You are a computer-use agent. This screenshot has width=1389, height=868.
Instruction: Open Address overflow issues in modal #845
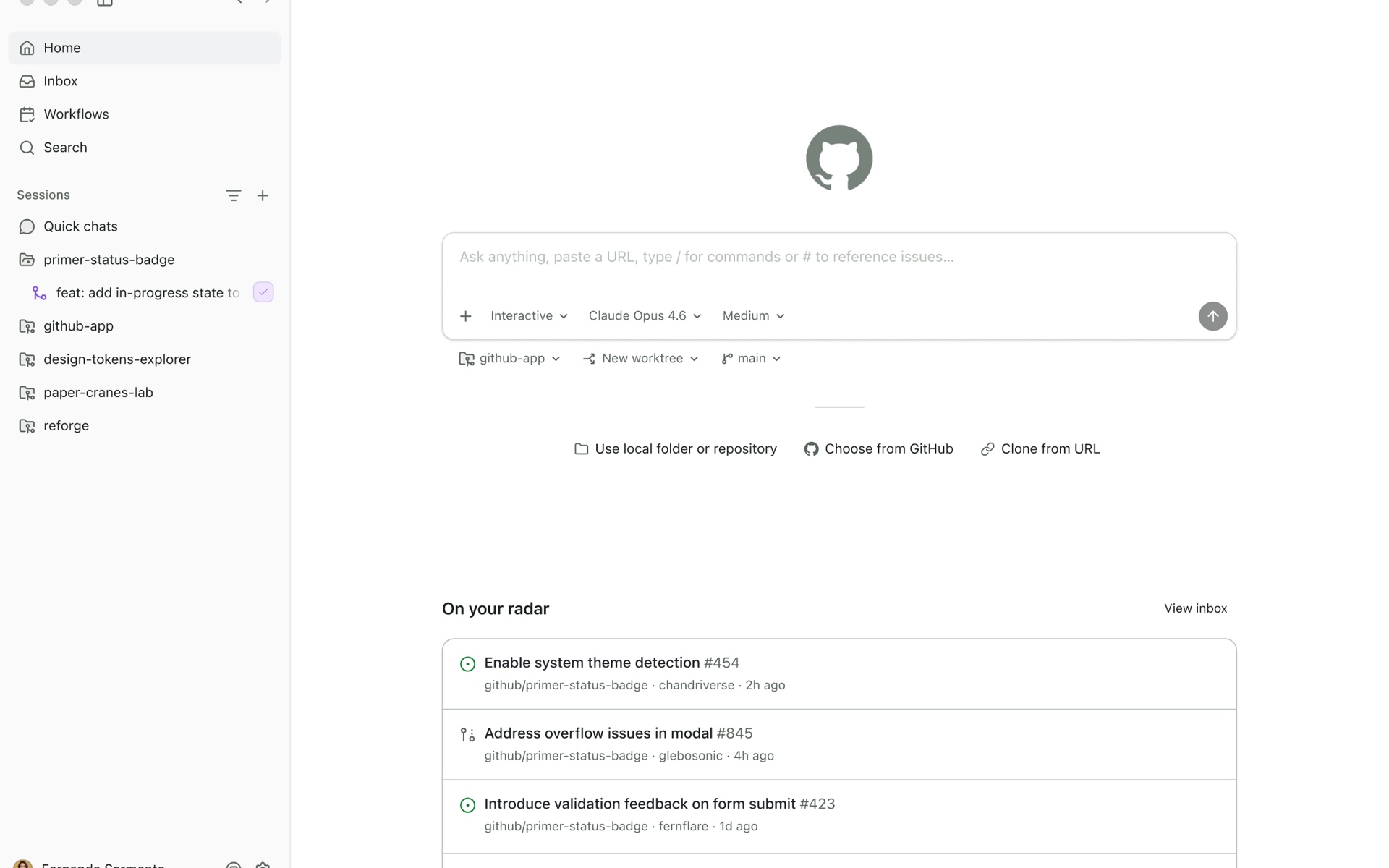(x=839, y=745)
